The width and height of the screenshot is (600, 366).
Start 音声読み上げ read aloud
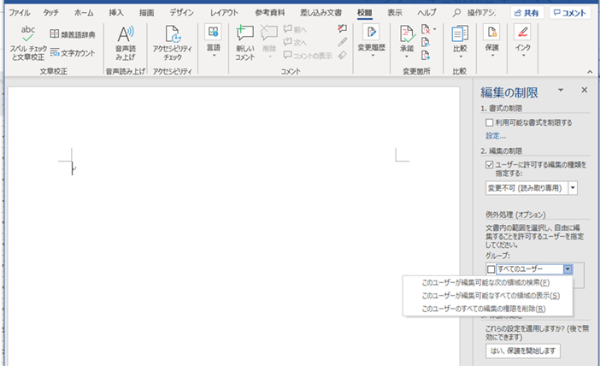pyautogui.click(x=125, y=43)
